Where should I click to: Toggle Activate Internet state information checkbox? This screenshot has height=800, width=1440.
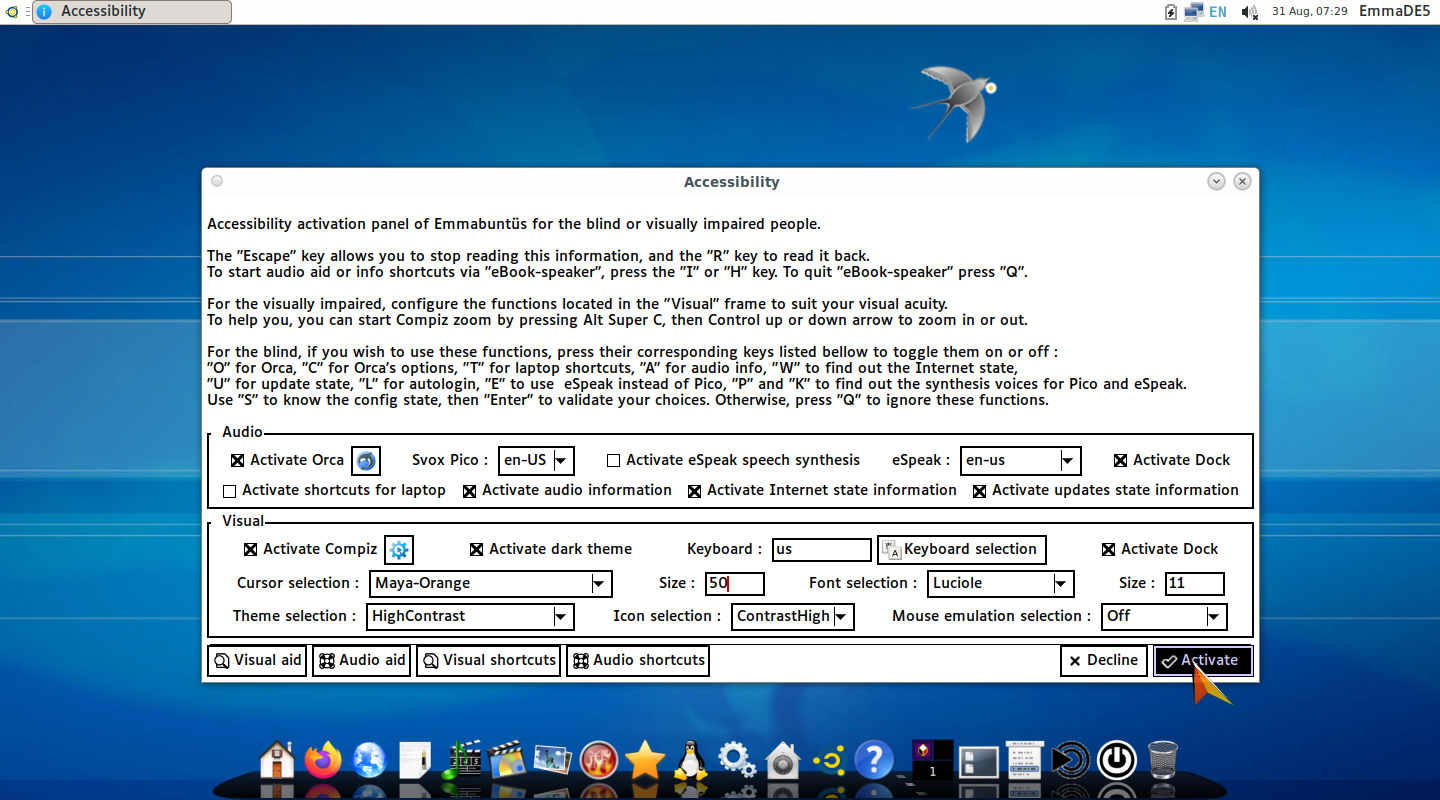click(x=694, y=491)
